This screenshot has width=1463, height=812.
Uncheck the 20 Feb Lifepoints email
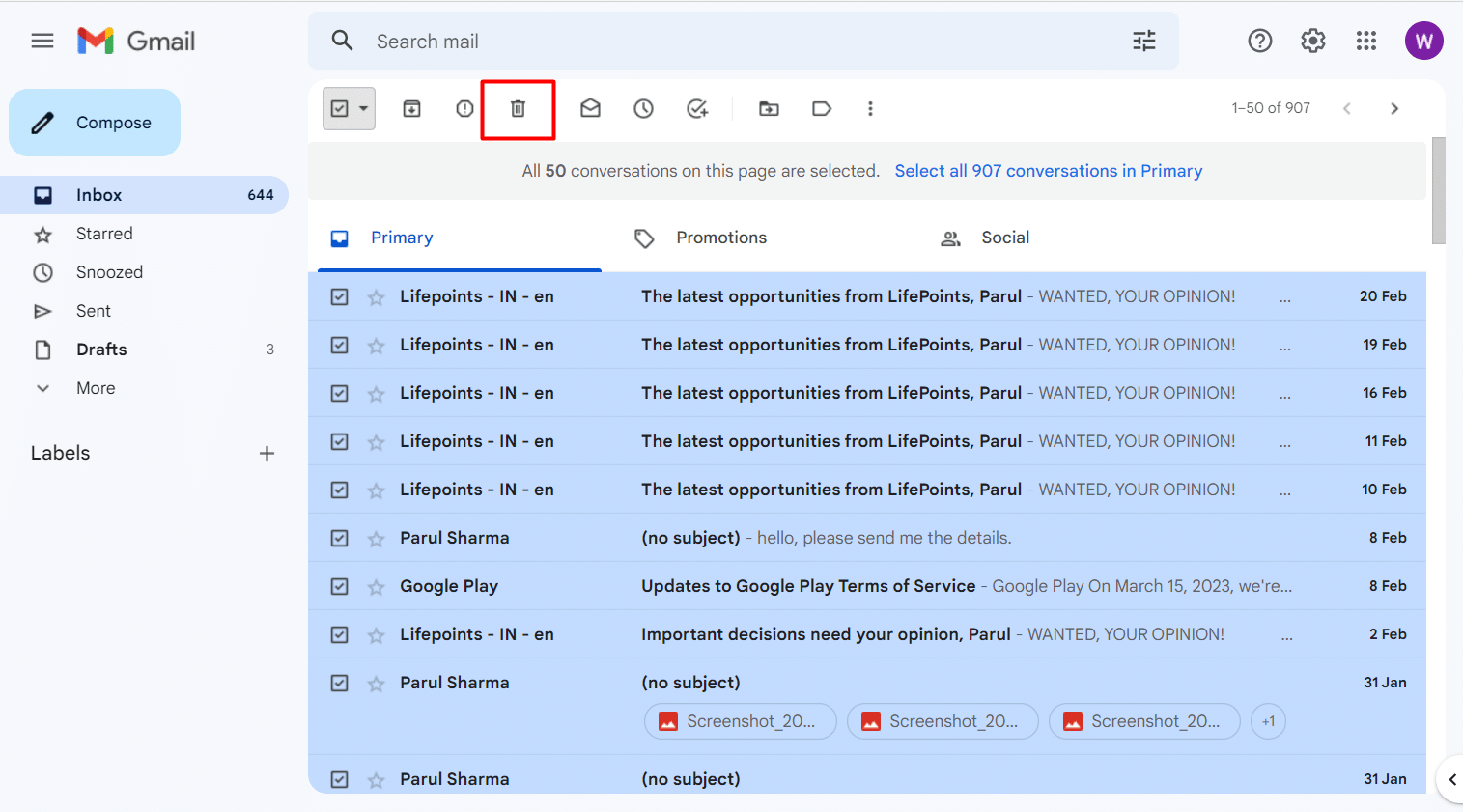[x=340, y=297]
